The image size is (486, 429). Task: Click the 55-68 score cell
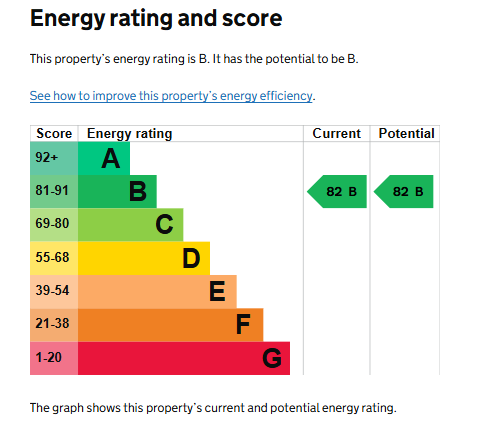(x=54, y=258)
